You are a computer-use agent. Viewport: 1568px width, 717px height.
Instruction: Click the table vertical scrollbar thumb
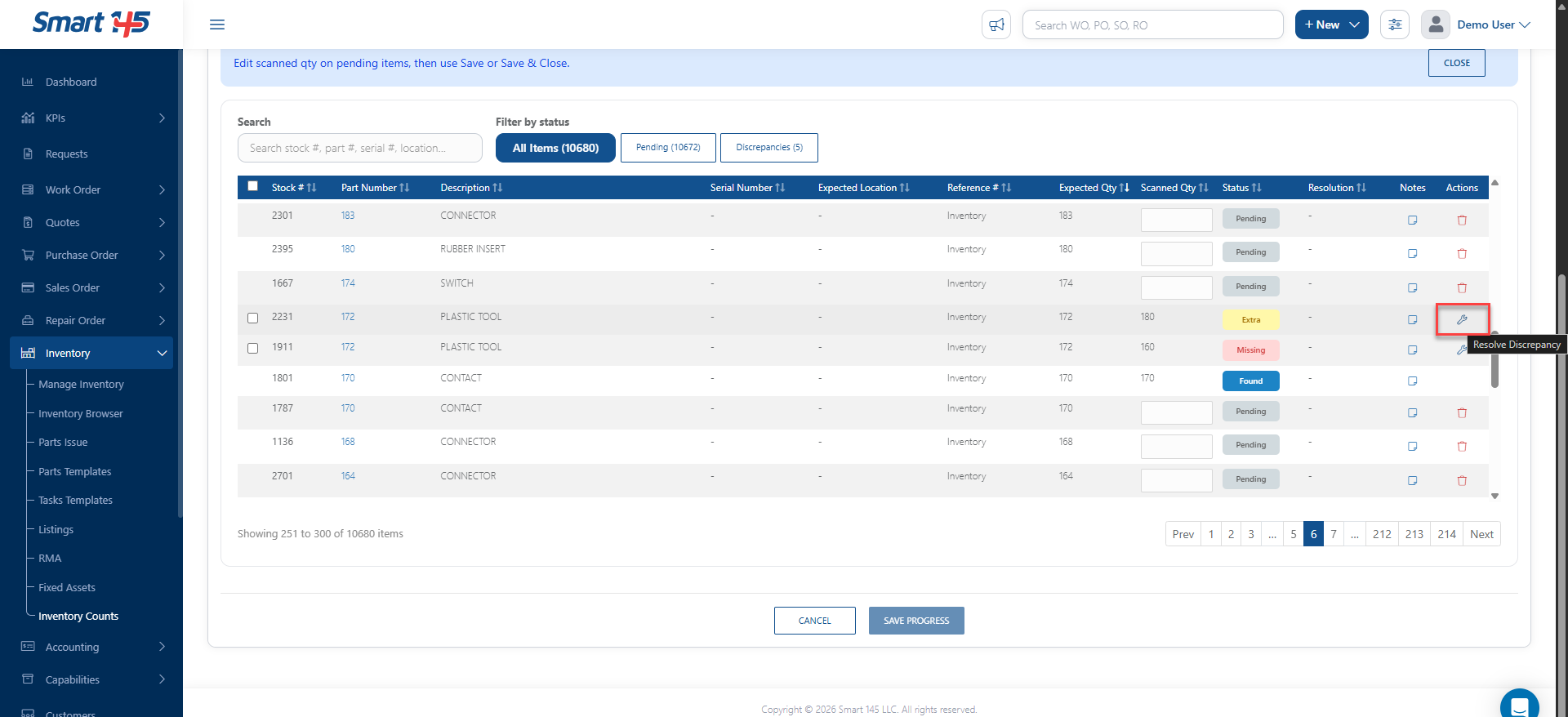pyautogui.click(x=1494, y=359)
